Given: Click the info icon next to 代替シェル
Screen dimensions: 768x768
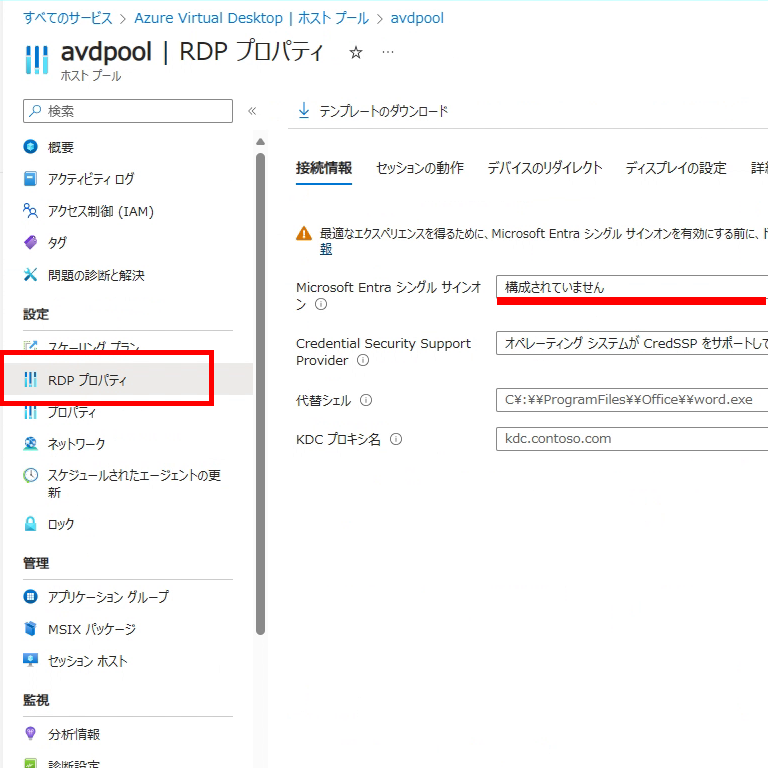Looking at the screenshot, I should point(366,400).
